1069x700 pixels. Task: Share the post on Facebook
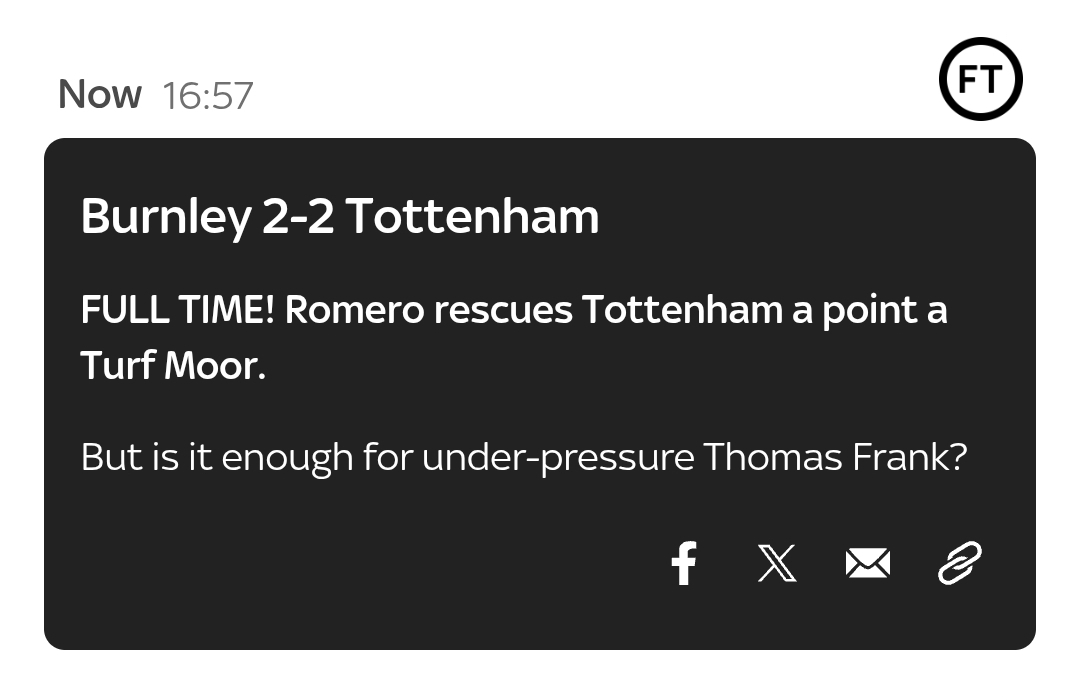pos(684,563)
